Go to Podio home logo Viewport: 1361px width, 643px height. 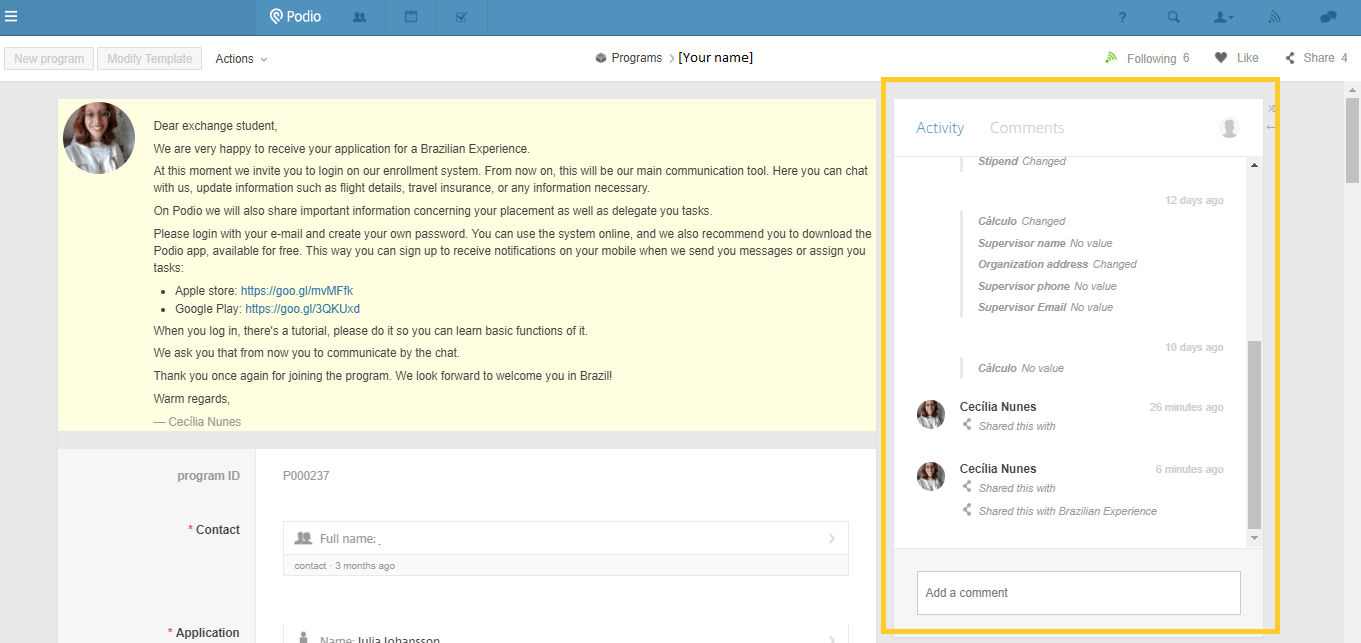coord(296,17)
